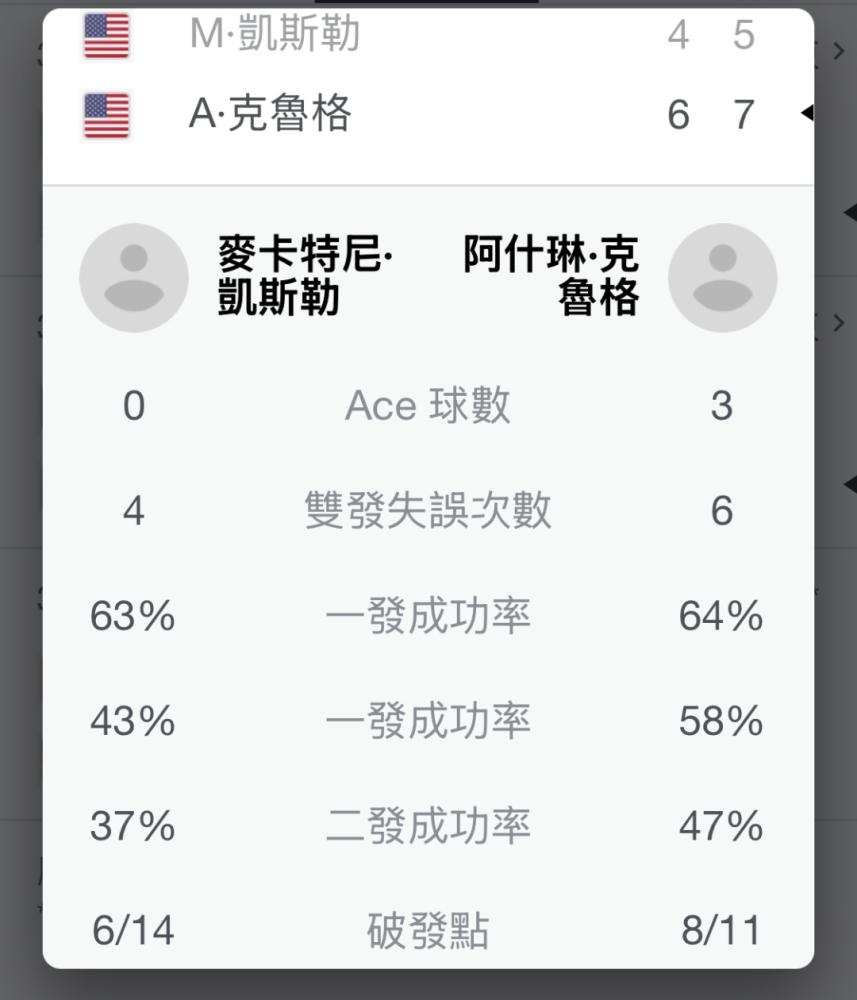Click the Ace count 3 value
This screenshot has width=857, height=1000.
coord(721,406)
